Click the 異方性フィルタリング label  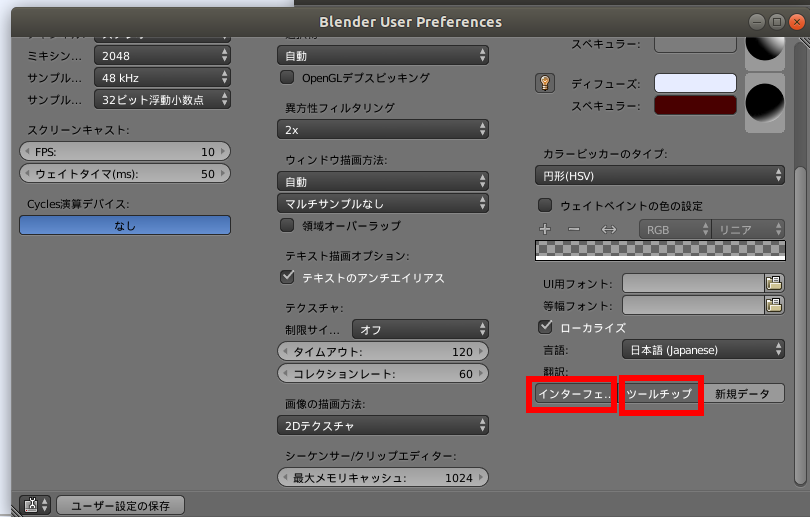[340, 108]
